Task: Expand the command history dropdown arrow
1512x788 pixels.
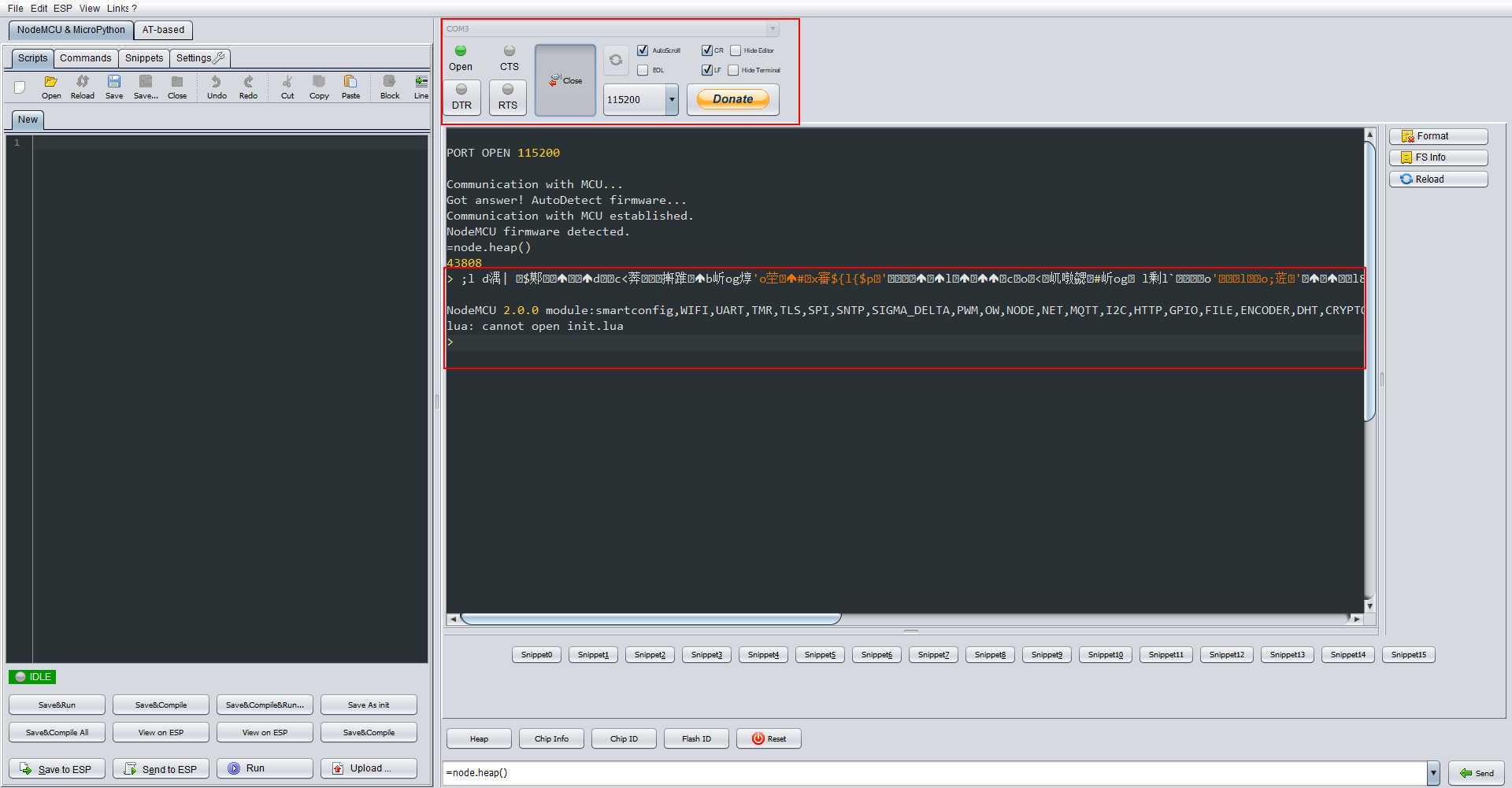Action: 1433,773
